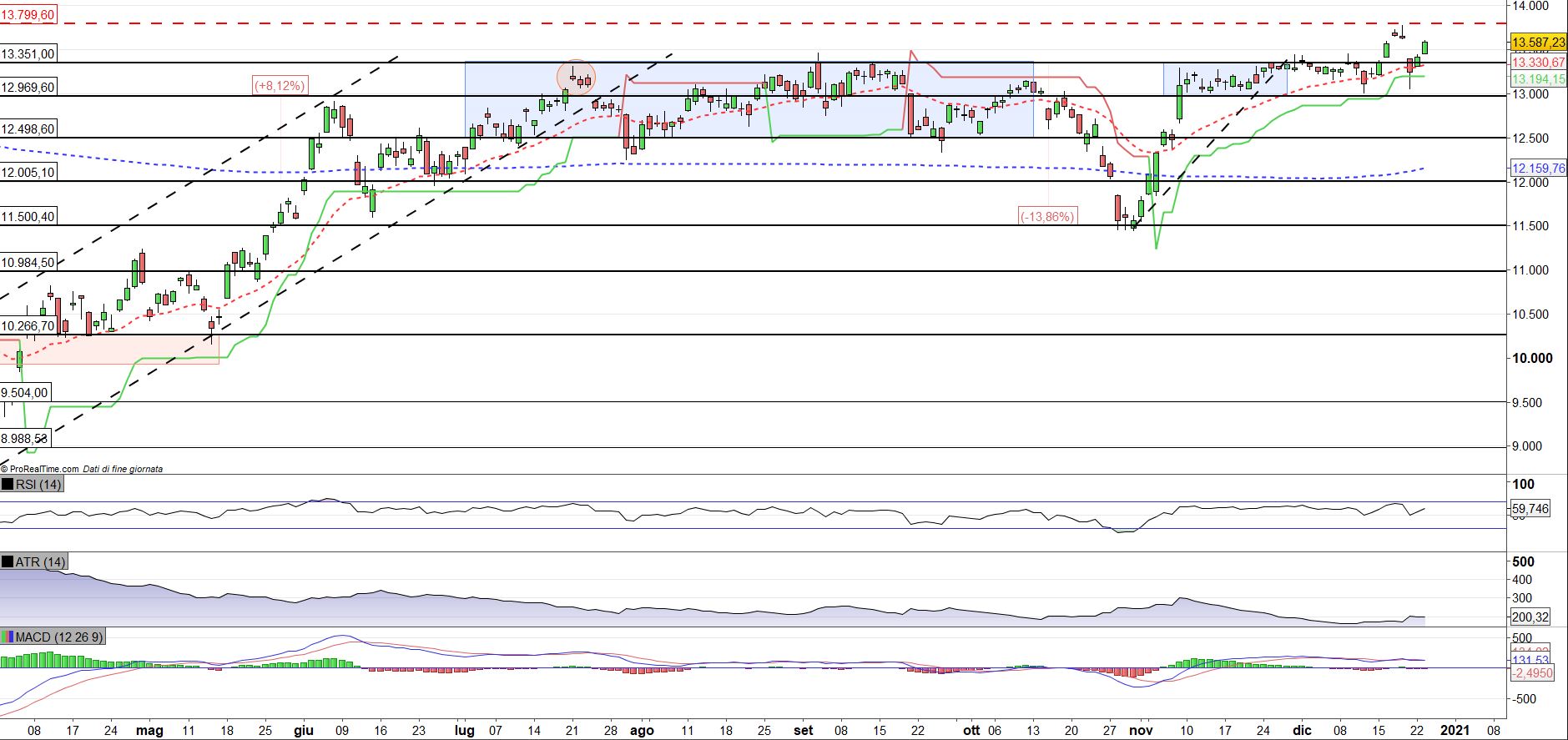Open the ATR (14) indicator label
The width and height of the screenshot is (1568, 740).
(x=40, y=562)
